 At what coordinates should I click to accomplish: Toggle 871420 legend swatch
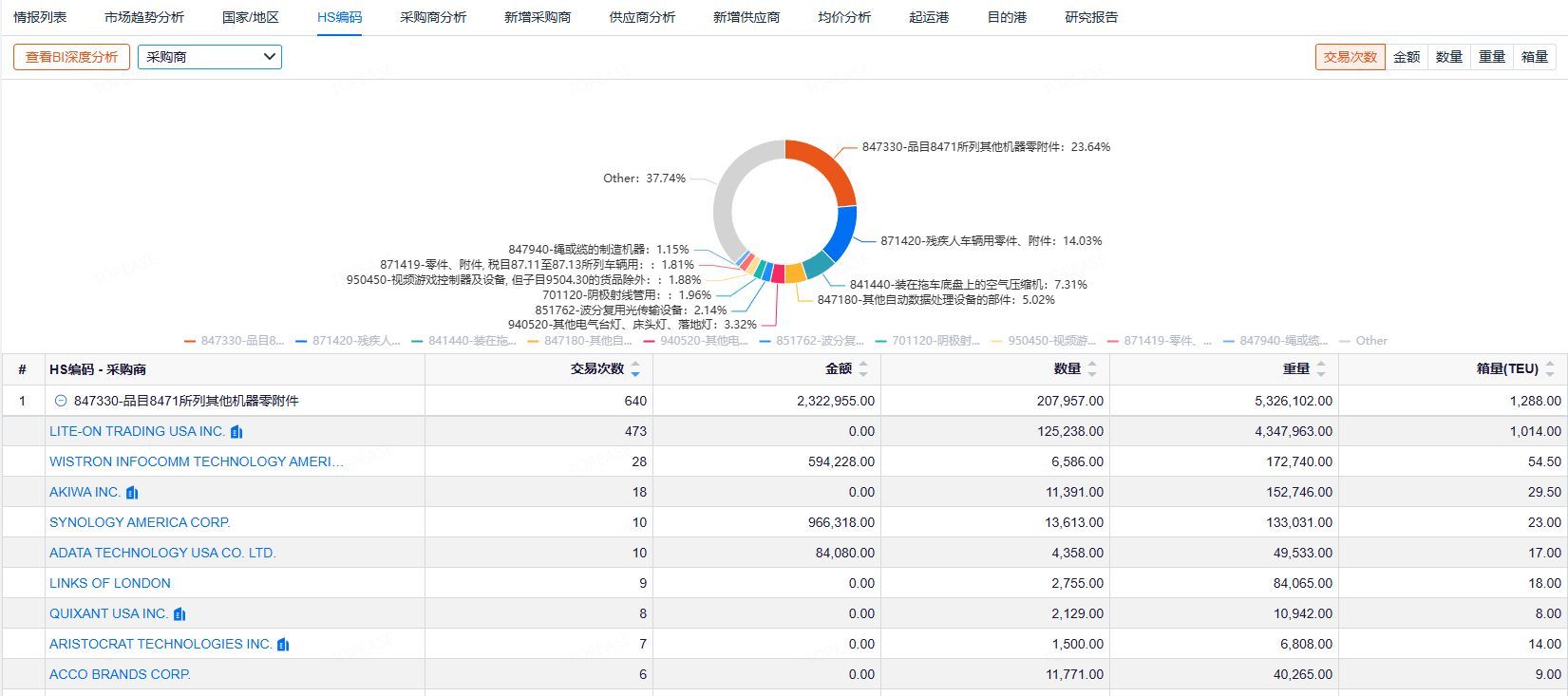tap(301, 341)
